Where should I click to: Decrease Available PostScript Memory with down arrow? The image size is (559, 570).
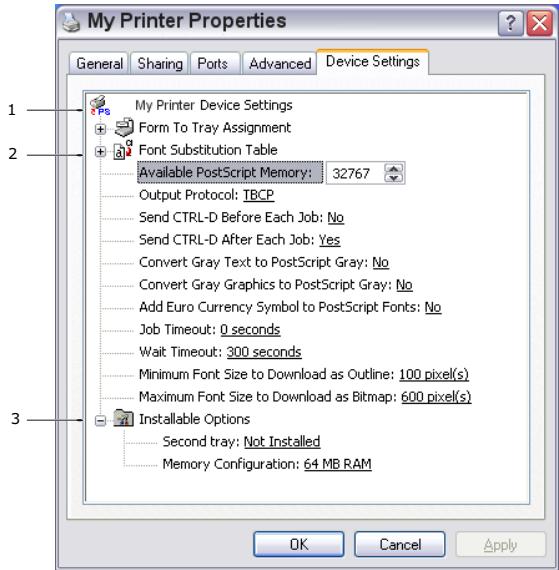(394, 178)
